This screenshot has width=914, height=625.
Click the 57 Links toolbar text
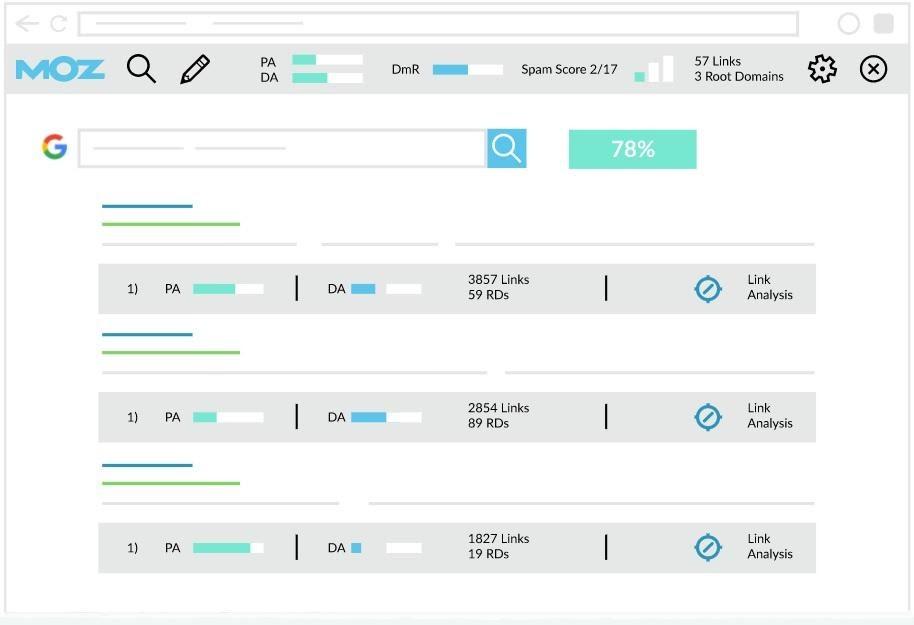(718, 61)
